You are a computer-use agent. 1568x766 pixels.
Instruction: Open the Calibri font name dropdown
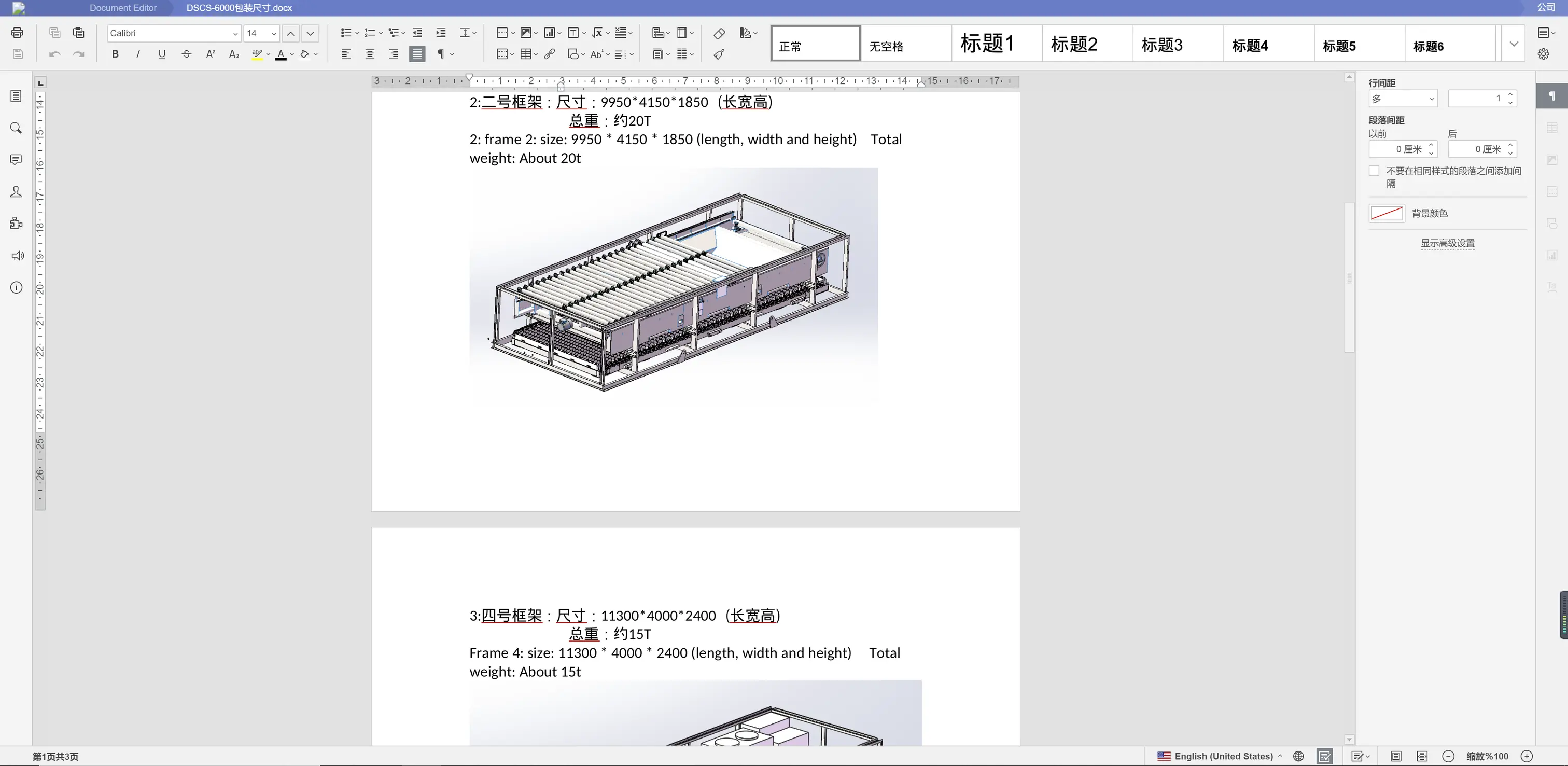[x=235, y=34]
